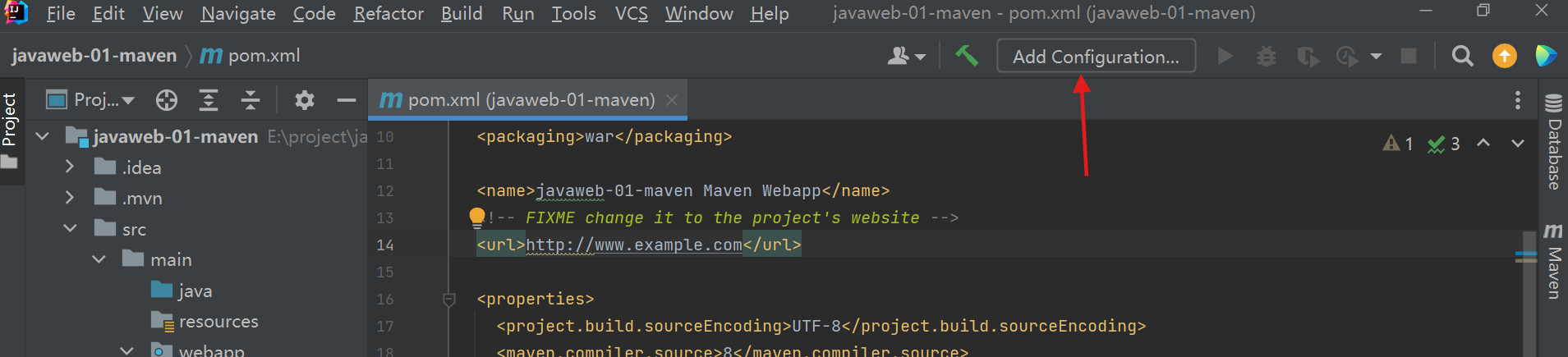Viewport: 1568px width, 357px height.
Task: Click Select Opened File target icon
Action: coord(167,100)
